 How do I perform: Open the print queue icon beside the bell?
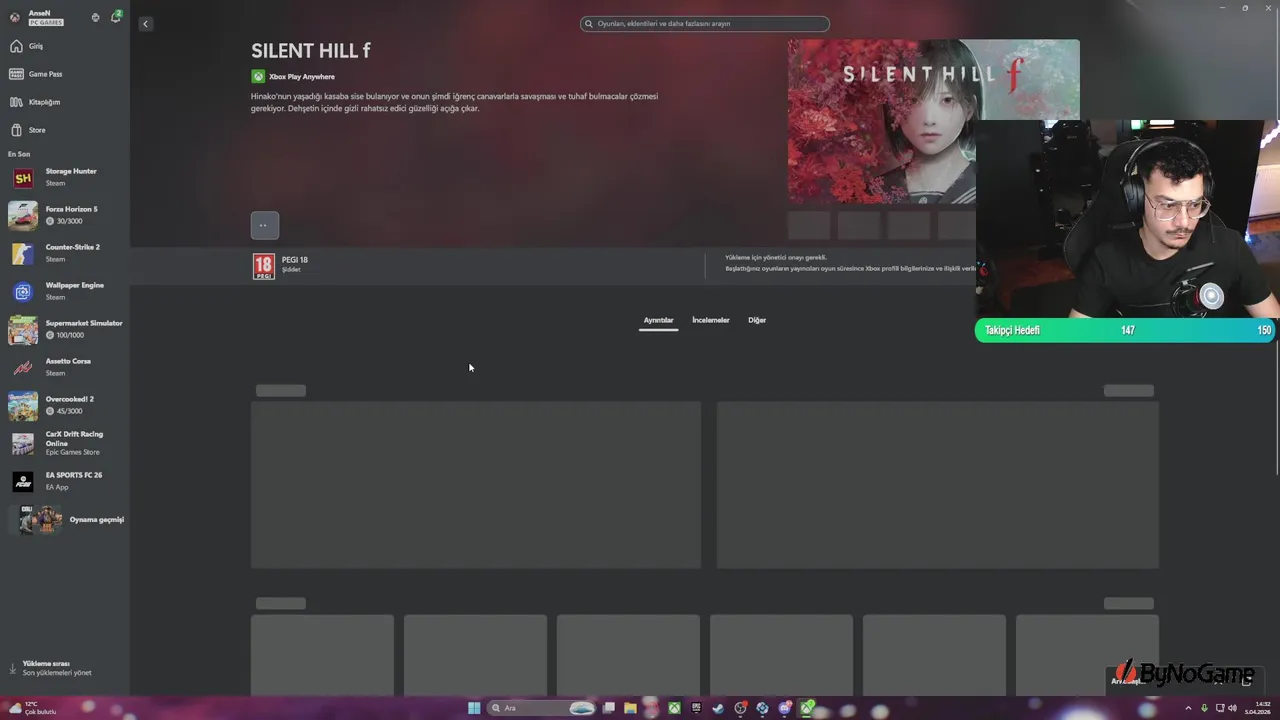click(x=95, y=17)
